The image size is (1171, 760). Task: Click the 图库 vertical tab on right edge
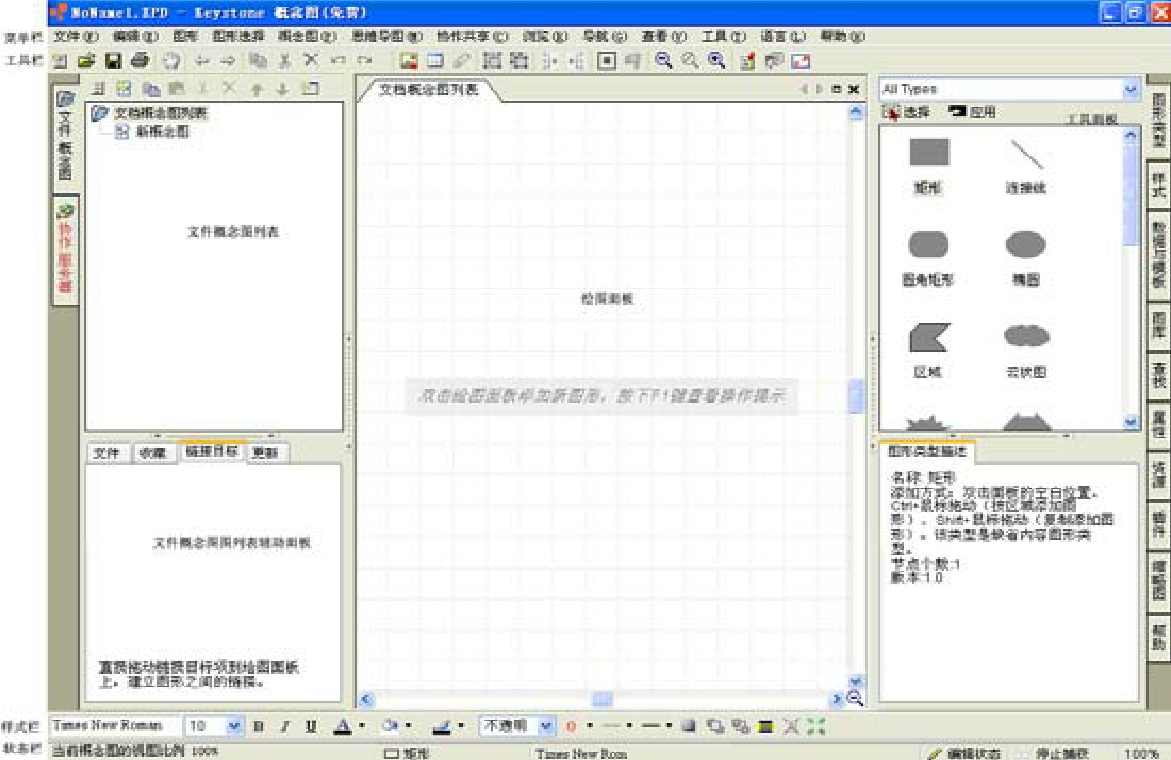pos(1158,326)
